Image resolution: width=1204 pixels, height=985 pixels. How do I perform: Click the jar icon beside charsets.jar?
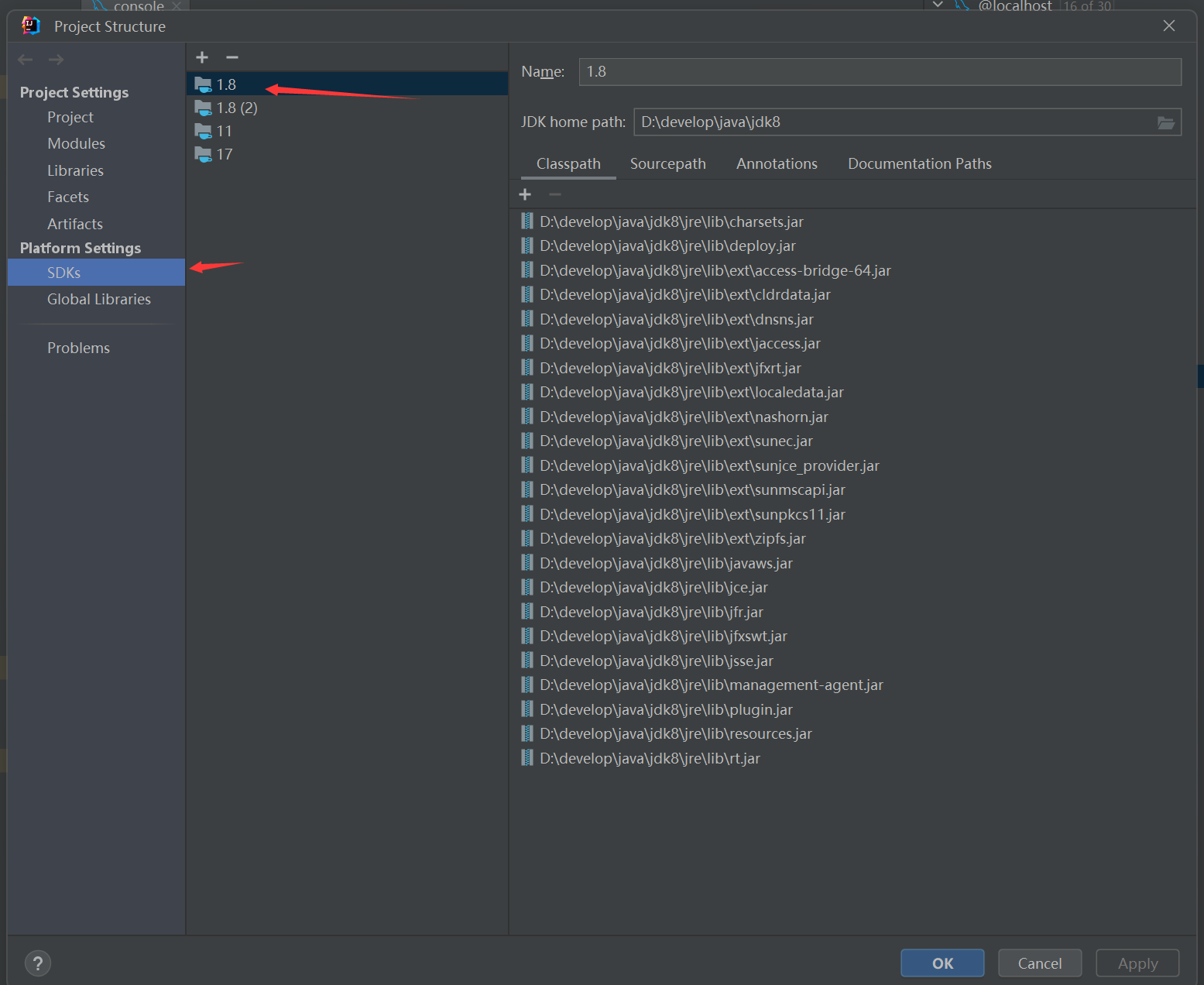tap(527, 221)
